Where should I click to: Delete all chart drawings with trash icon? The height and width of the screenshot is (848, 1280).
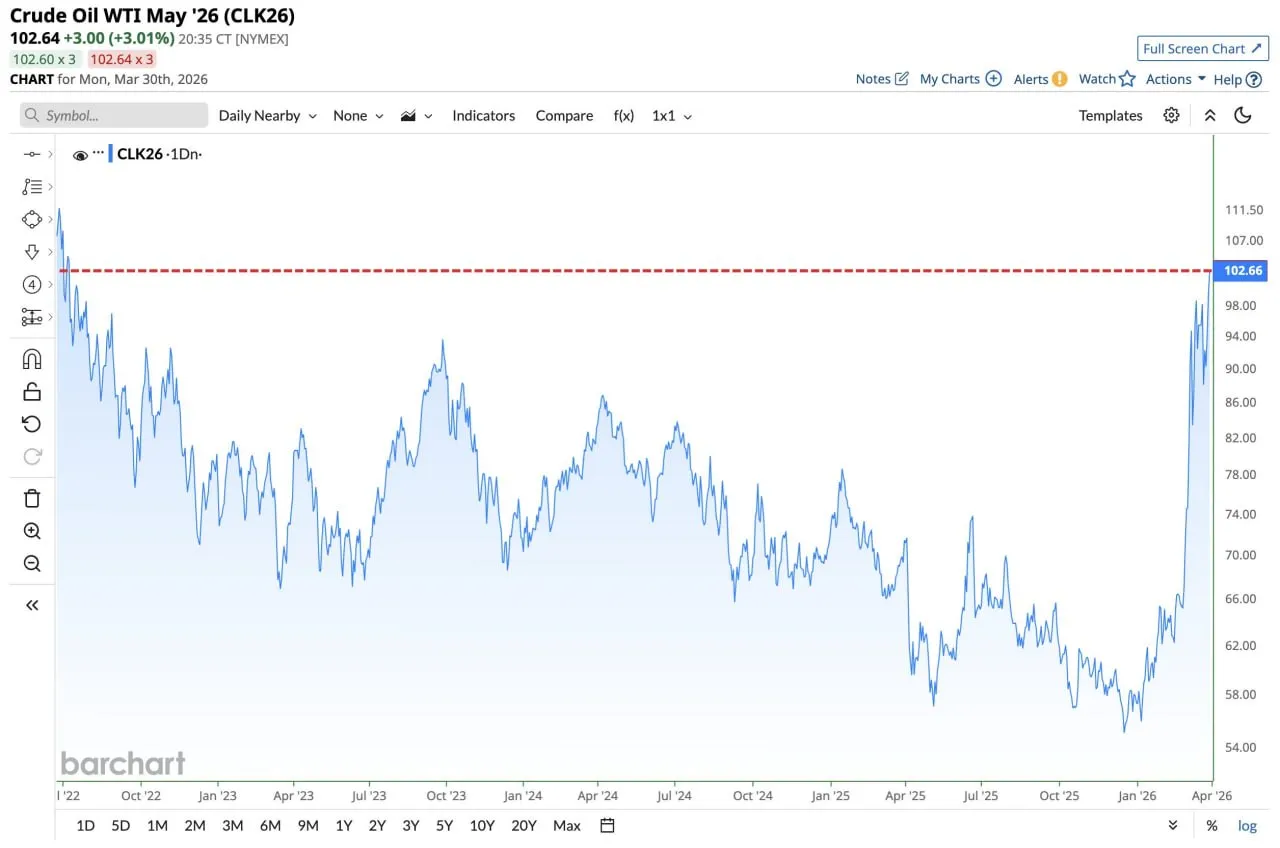[x=32, y=497]
